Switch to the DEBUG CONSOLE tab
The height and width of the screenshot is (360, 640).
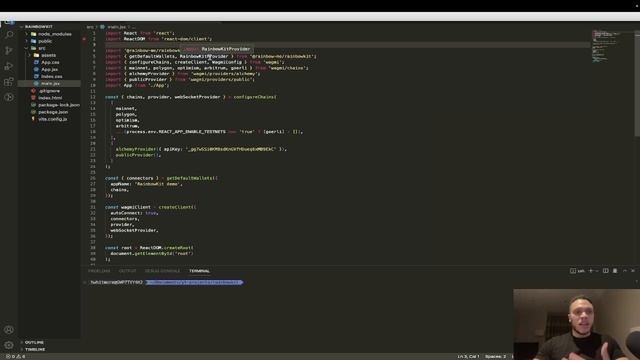tap(162, 271)
